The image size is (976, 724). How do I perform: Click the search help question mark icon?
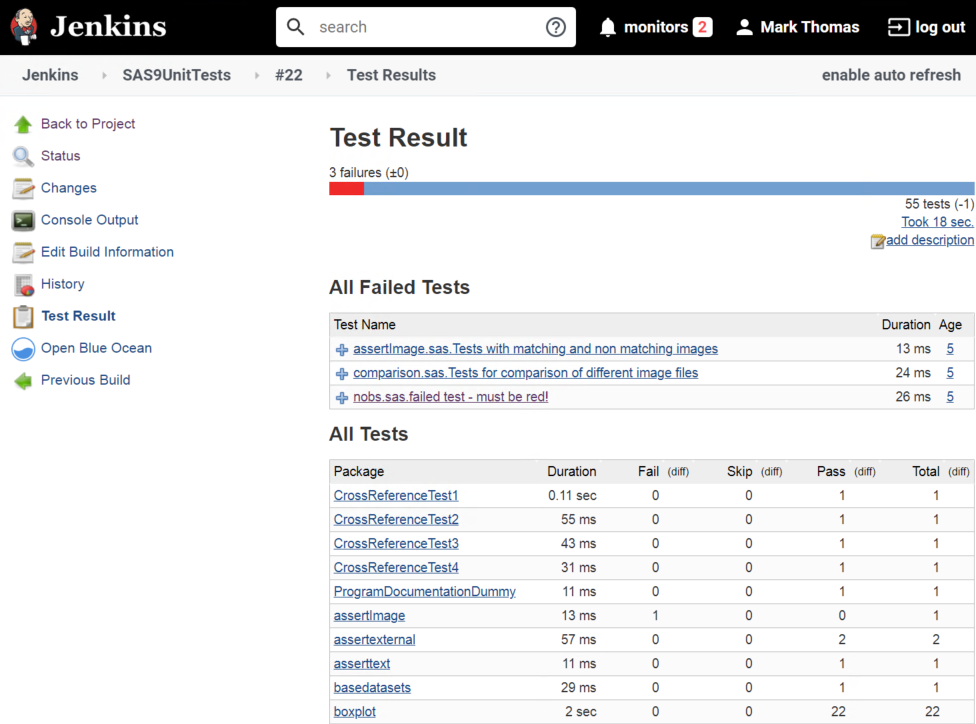point(556,27)
